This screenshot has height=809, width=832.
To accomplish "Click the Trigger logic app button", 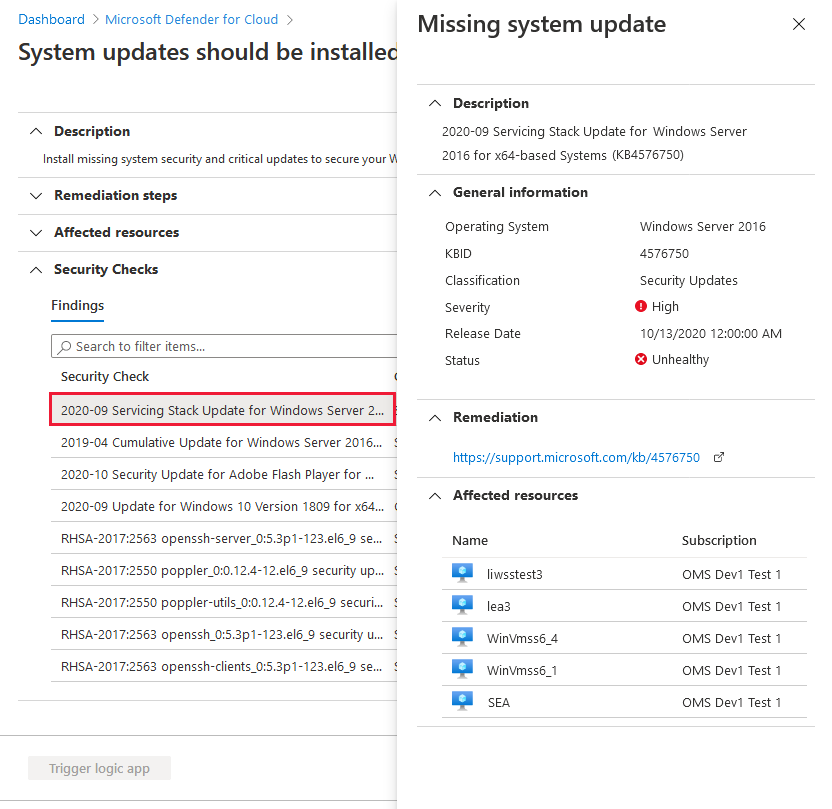I will click(x=99, y=768).
